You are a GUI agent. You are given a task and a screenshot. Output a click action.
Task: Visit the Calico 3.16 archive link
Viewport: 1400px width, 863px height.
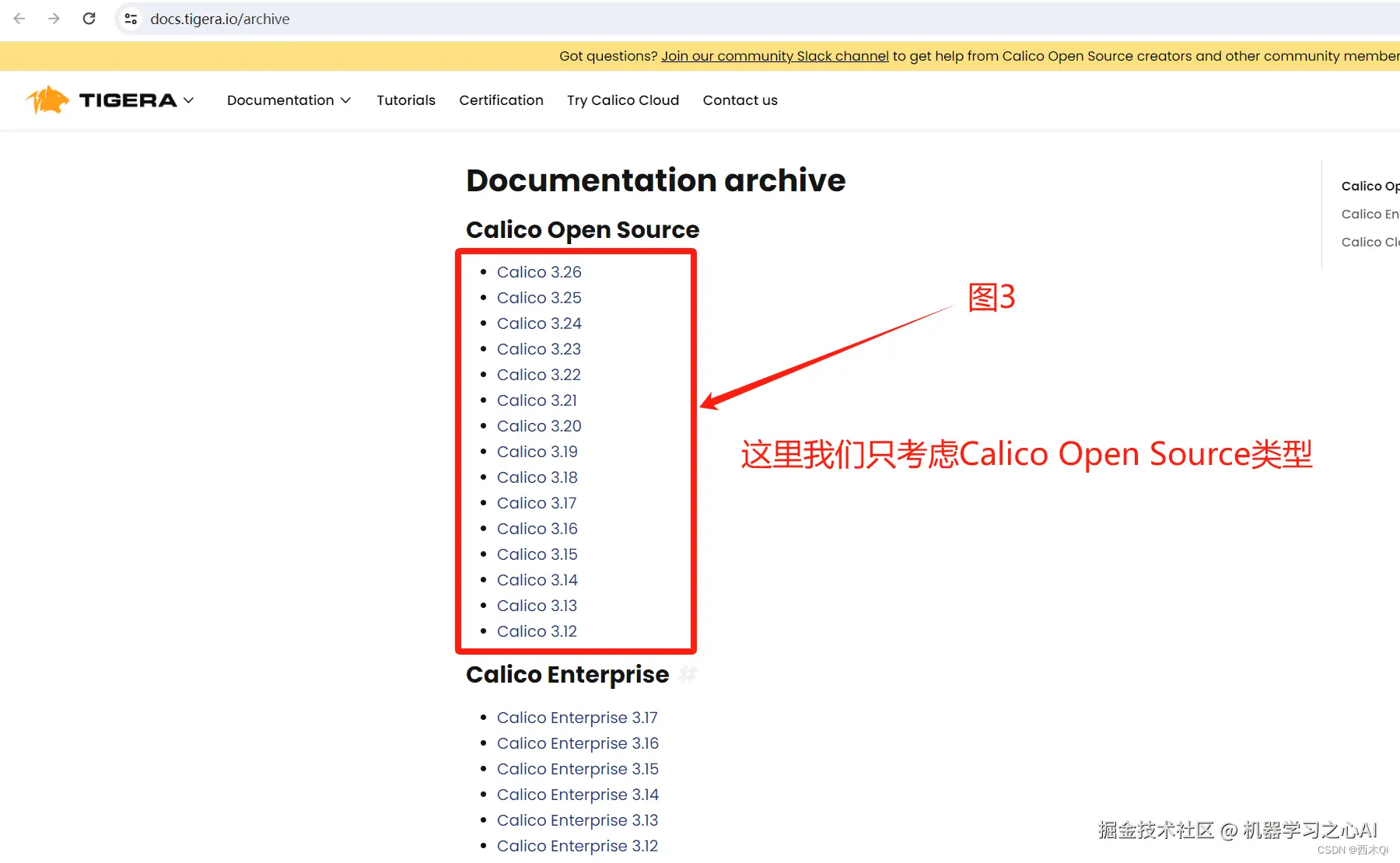click(x=537, y=529)
